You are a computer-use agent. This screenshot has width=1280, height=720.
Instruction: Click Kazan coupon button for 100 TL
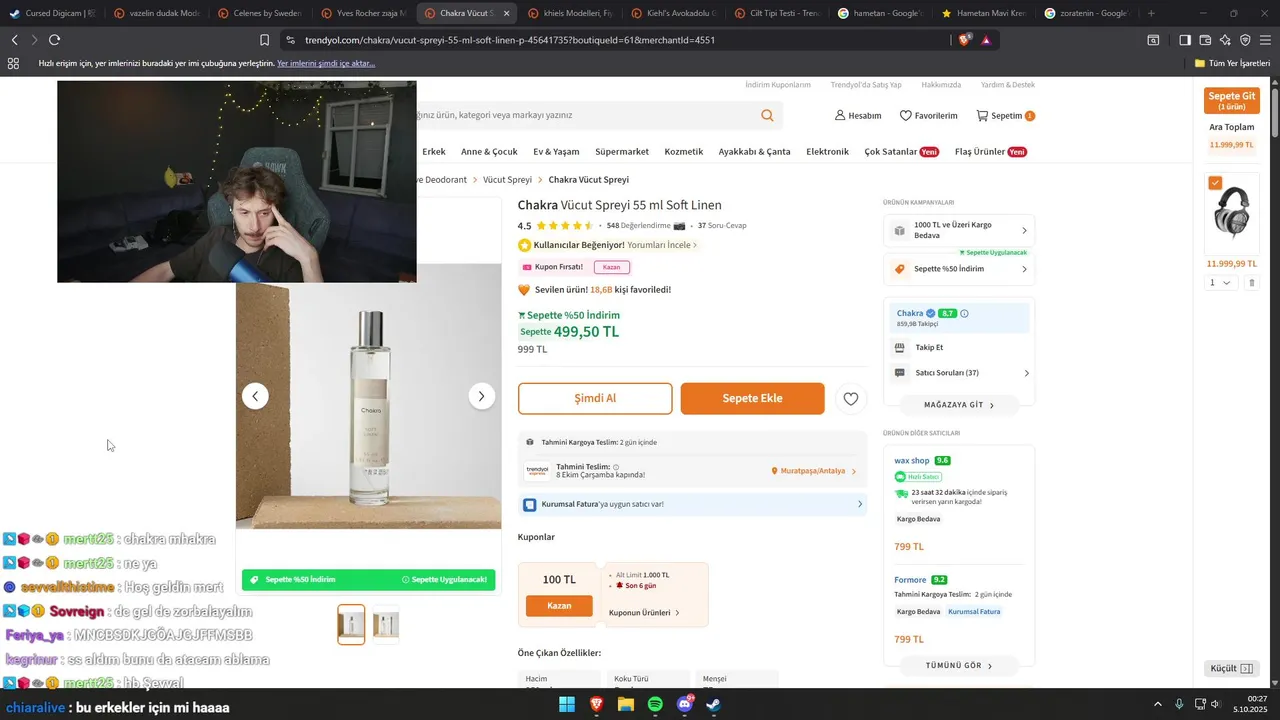[x=559, y=606]
